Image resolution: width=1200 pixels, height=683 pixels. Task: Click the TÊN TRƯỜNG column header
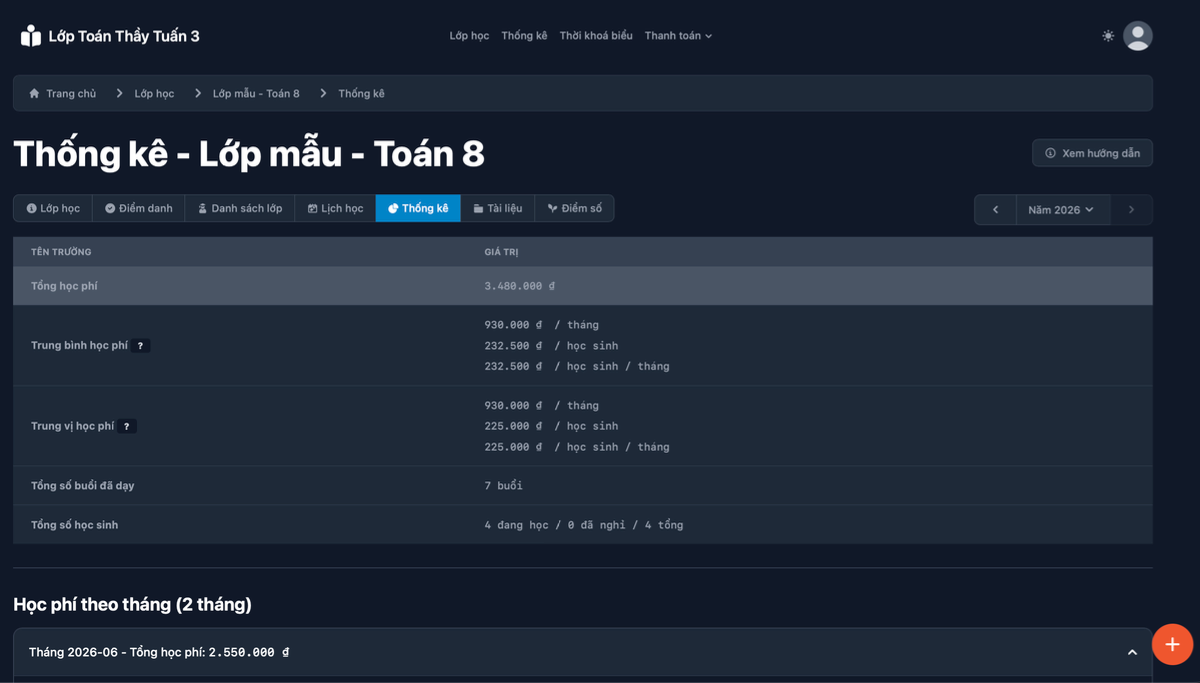pyautogui.click(x=61, y=252)
